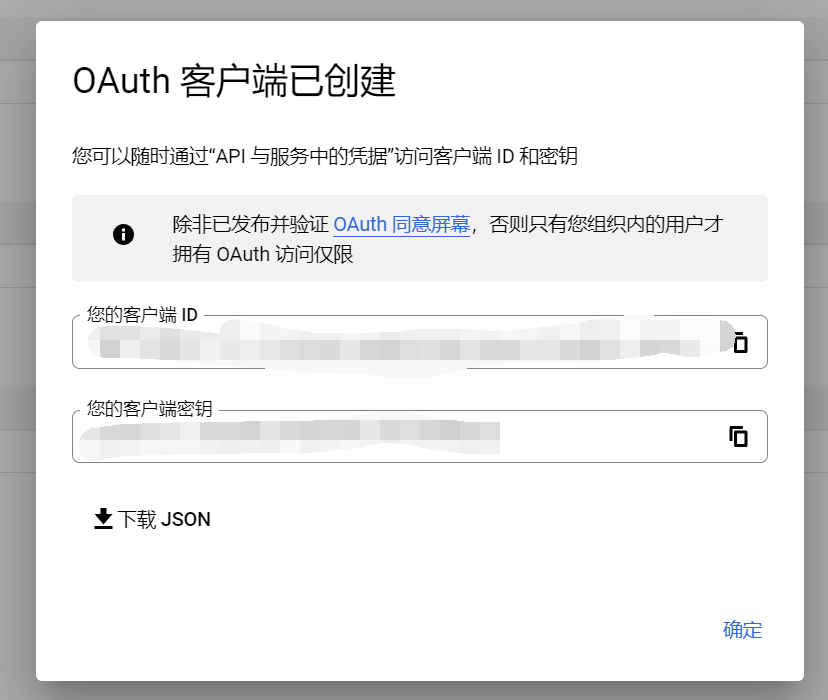Image resolution: width=828 pixels, height=700 pixels.
Task: Open the OAuth 同意屏幕 link
Action: click(401, 225)
